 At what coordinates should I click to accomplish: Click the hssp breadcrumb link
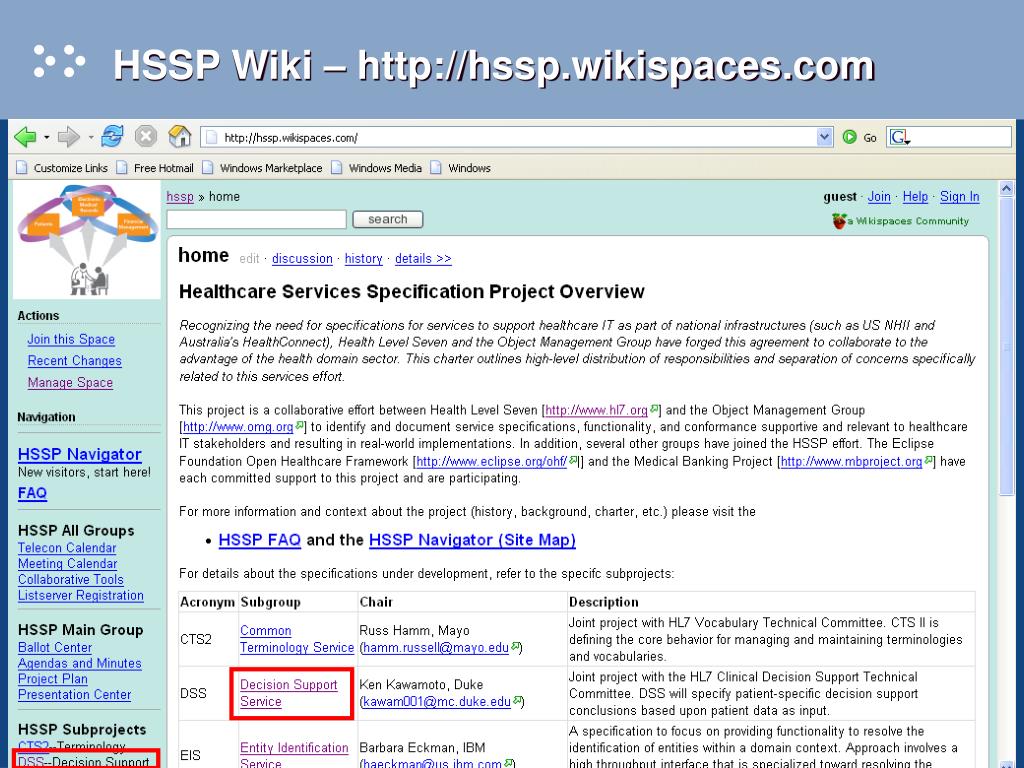tap(180, 197)
